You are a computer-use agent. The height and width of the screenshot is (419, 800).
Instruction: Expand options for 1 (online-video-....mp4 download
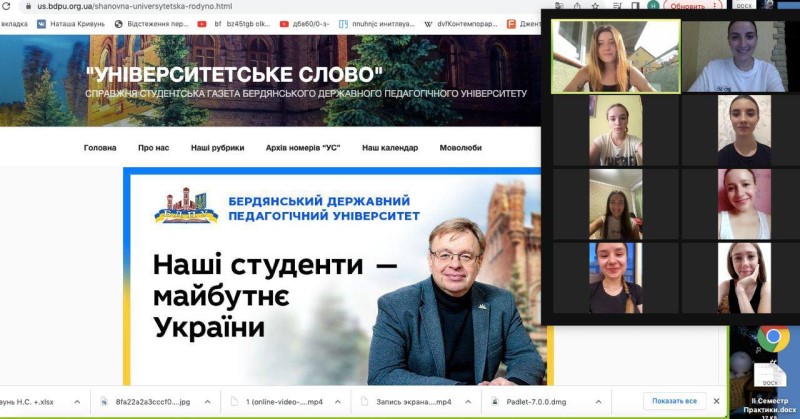pos(338,402)
